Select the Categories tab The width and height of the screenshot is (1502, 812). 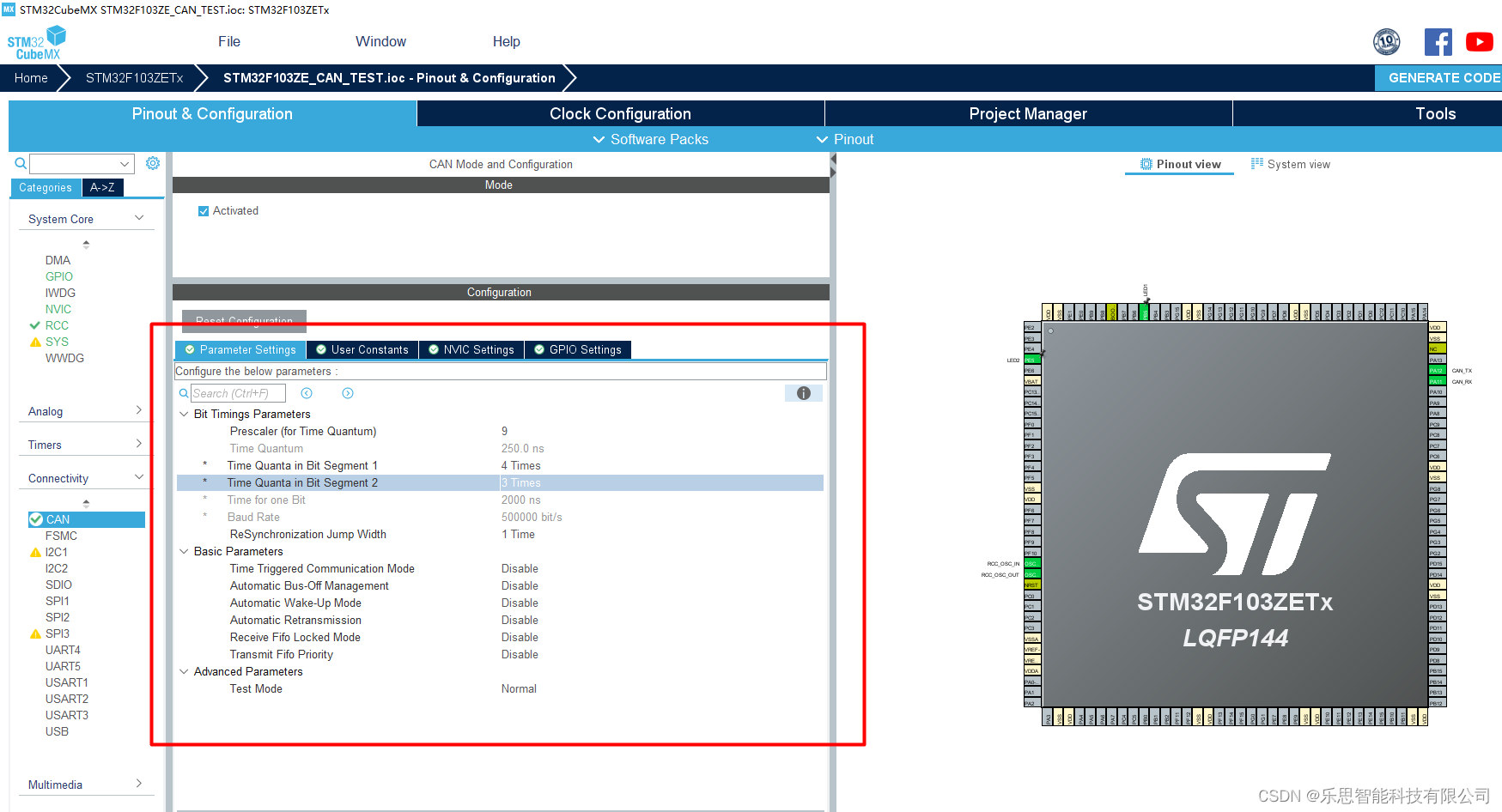point(46,187)
